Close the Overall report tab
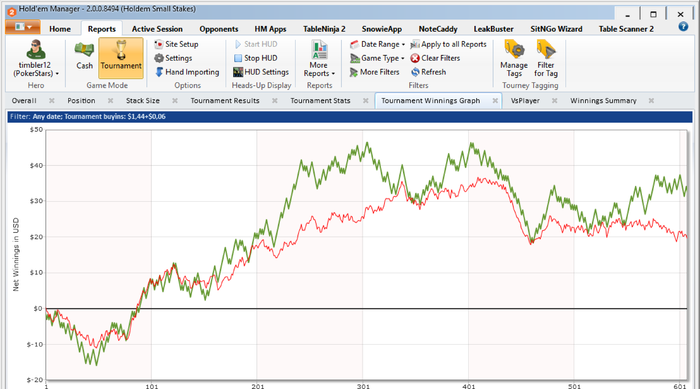This screenshot has width=700, height=389. click(x=52, y=101)
